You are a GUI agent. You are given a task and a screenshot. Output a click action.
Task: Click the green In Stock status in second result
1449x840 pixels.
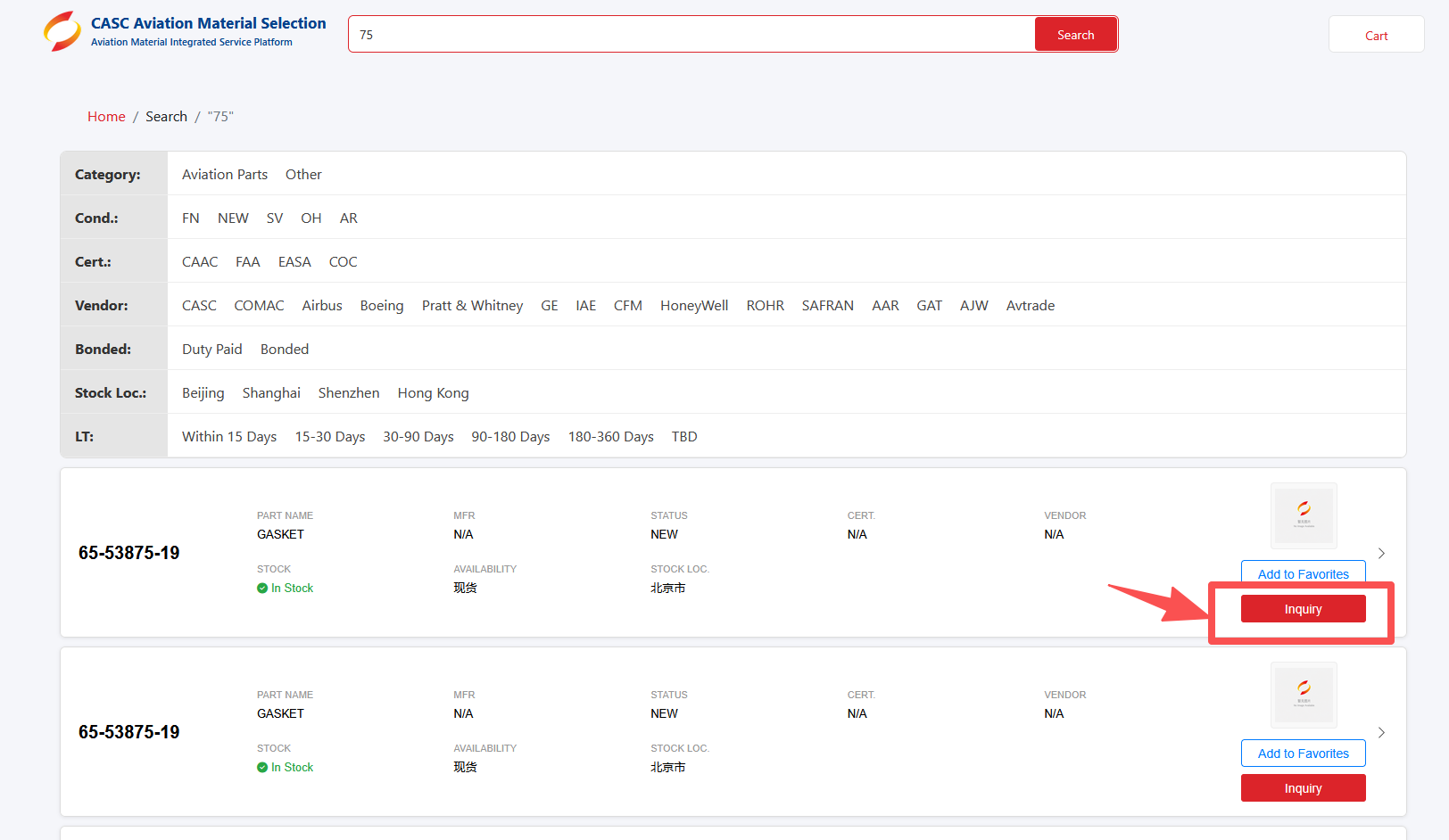pyautogui.click(x=286, y=768)
